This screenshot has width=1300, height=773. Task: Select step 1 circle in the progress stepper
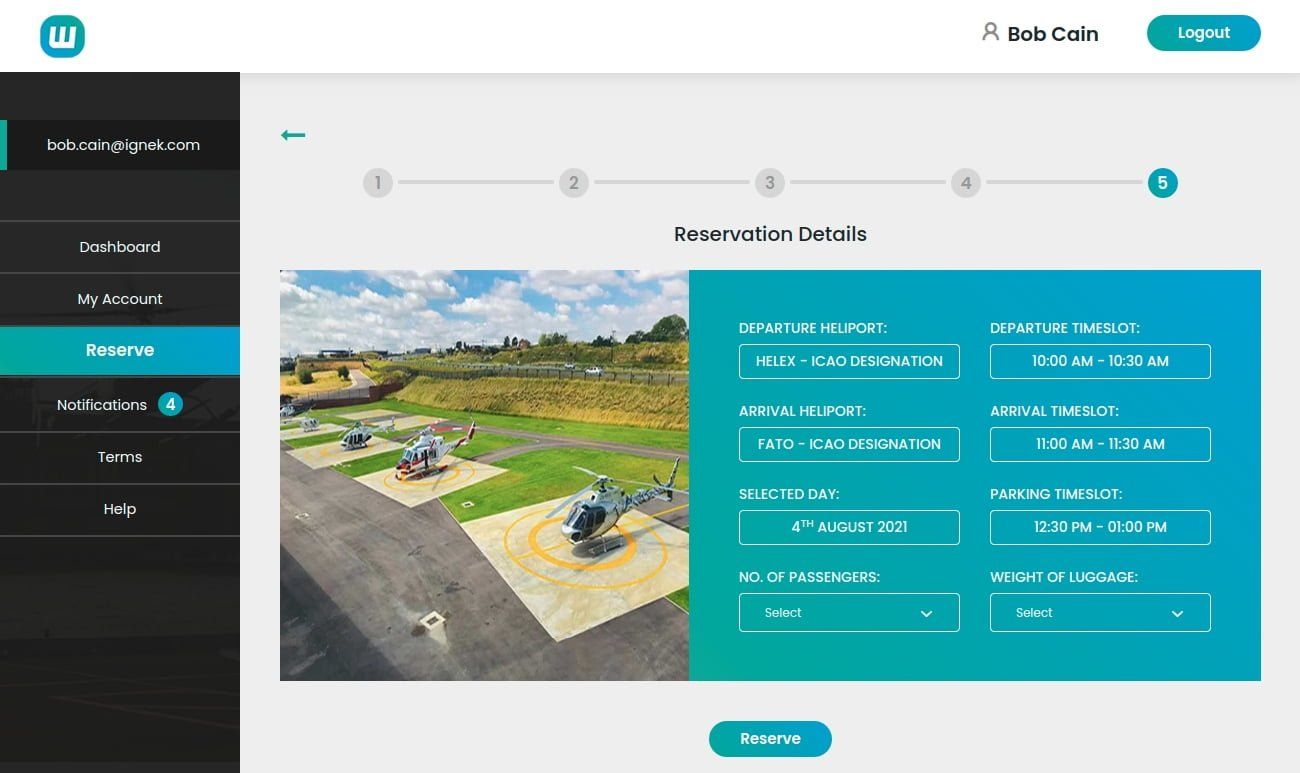click(x=377, y=183)
